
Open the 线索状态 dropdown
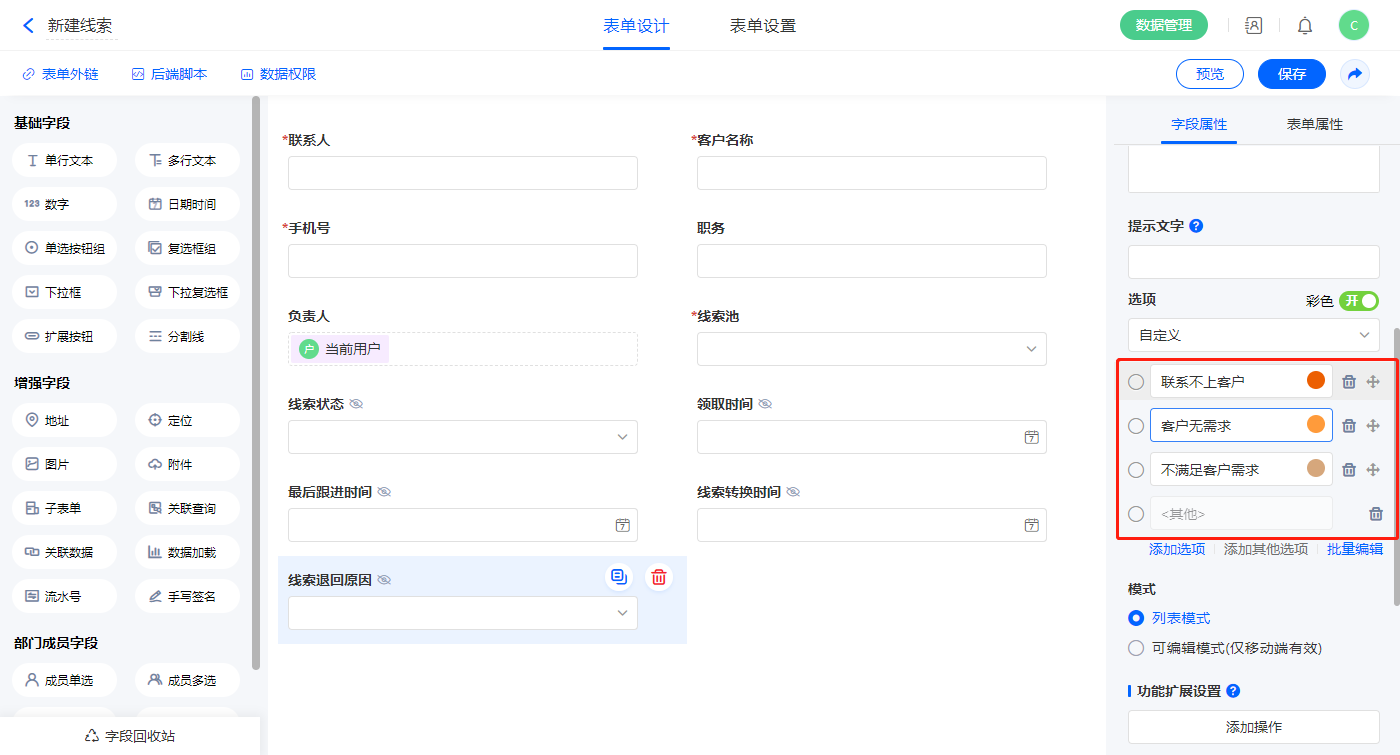(462, 437)
